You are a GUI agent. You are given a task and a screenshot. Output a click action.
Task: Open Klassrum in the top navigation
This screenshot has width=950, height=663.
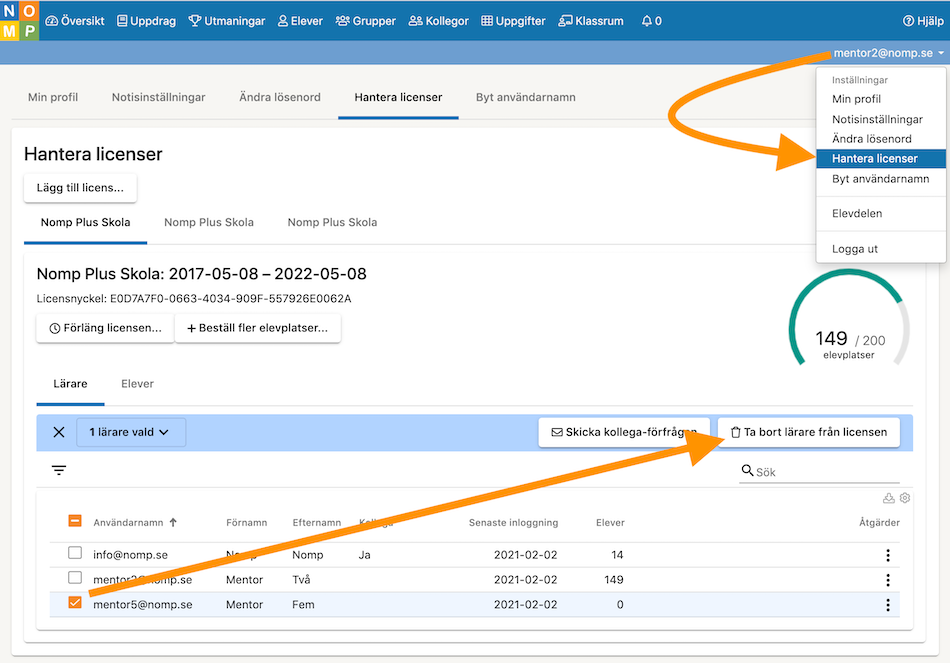pos(591,21)
